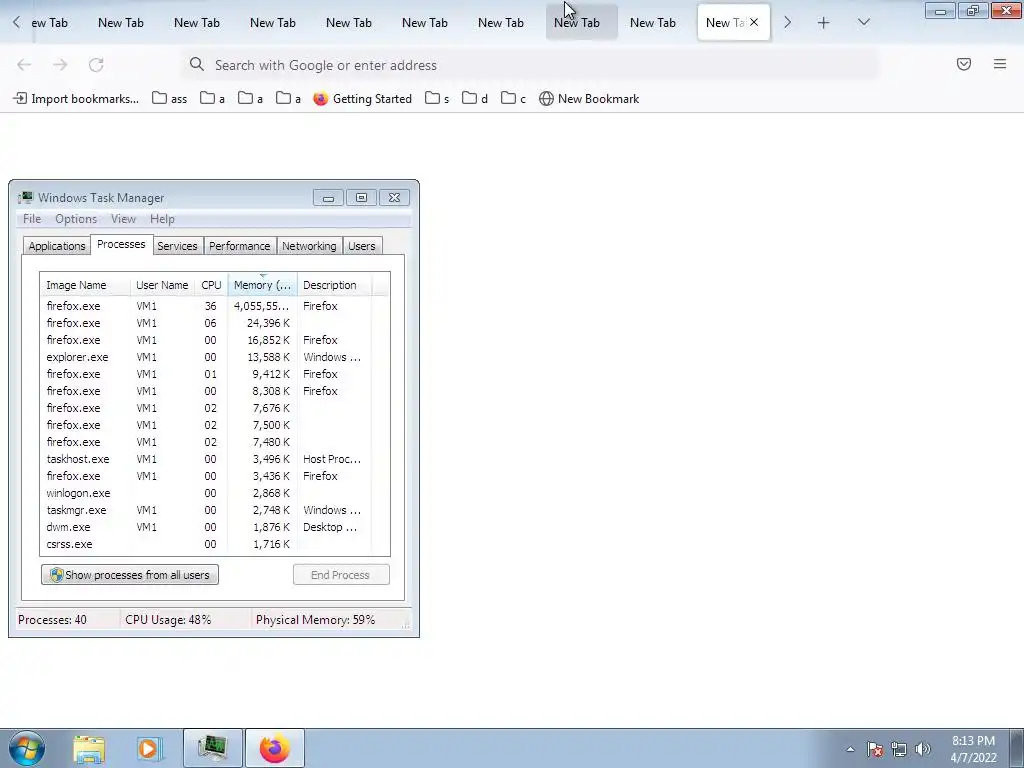Viewport: 1024px width, 768px height.
Task: Switch to the highlighted New Tab under the cursor
Action: (581, 23)
